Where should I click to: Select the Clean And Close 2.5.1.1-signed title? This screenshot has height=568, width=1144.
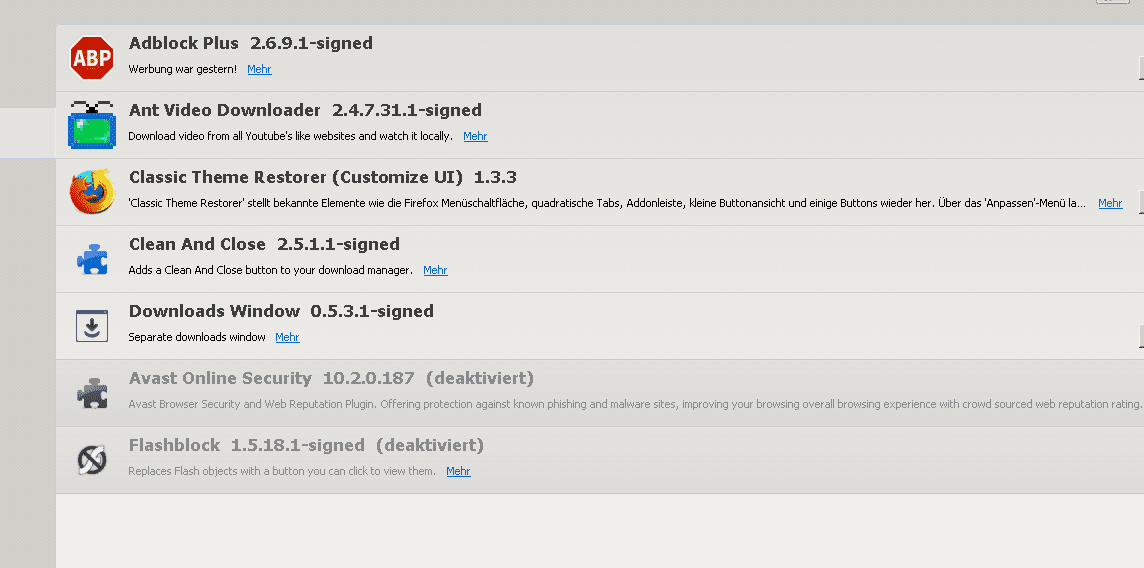[264, 244]
